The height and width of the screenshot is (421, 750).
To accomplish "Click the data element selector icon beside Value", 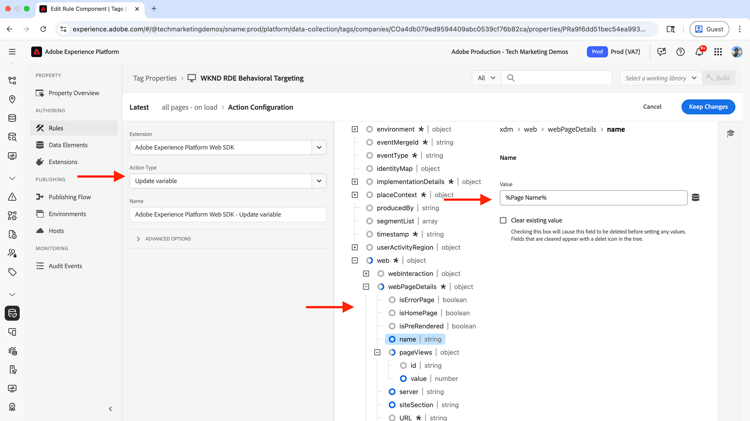I will coord(696,198).
